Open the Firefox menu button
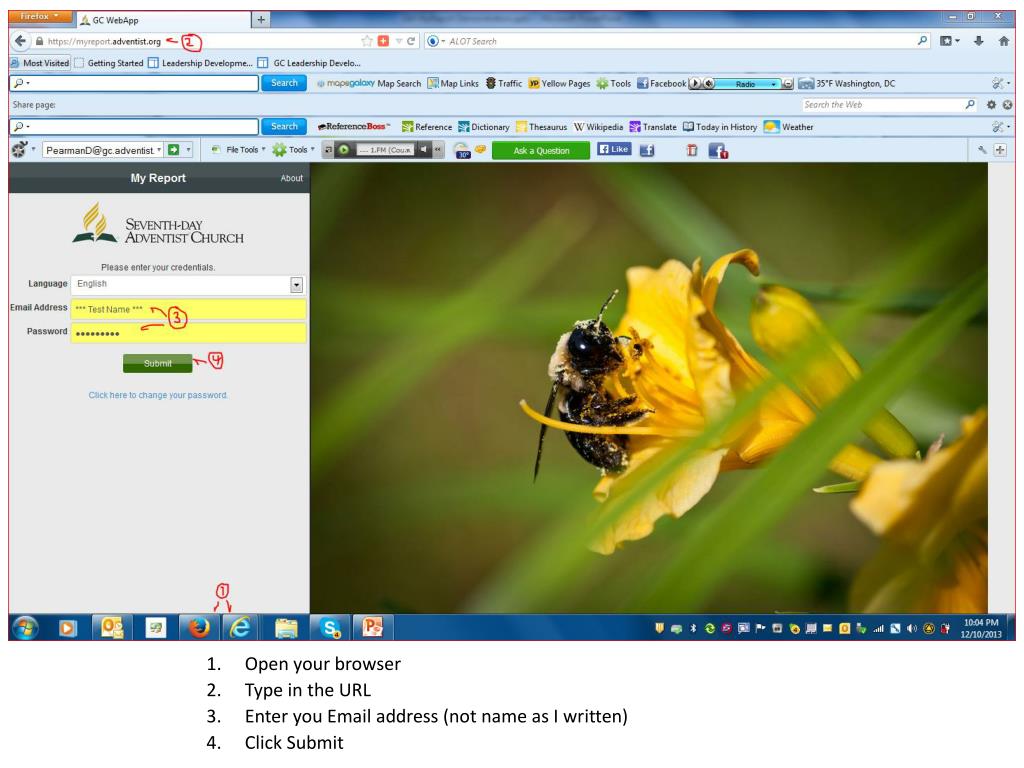Viewport: 1024px width, 768px height. (40, 16)
